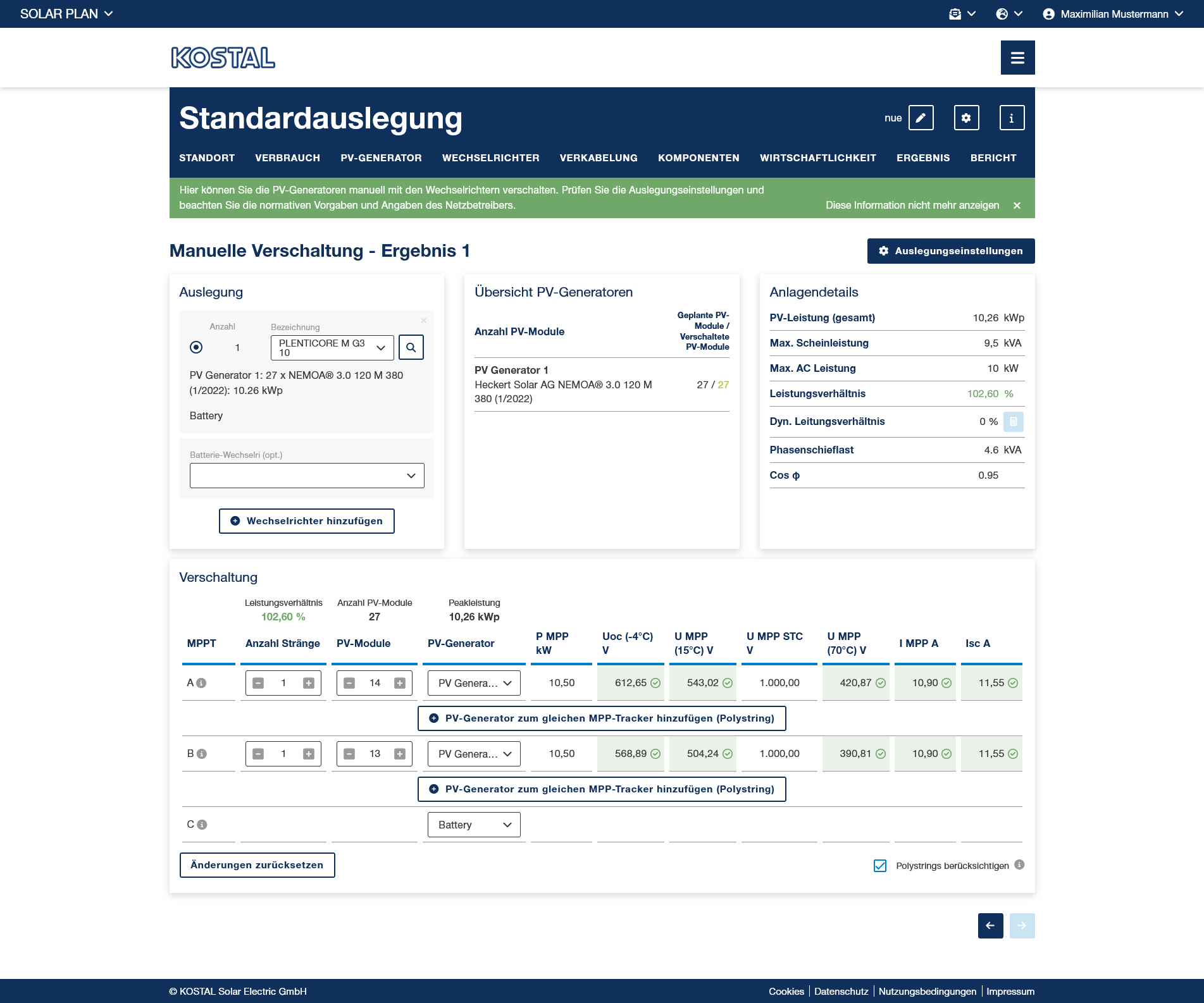Open the gear settings icon in header
Viewport: 1204px width, 1003px height.
click(966, 118)
